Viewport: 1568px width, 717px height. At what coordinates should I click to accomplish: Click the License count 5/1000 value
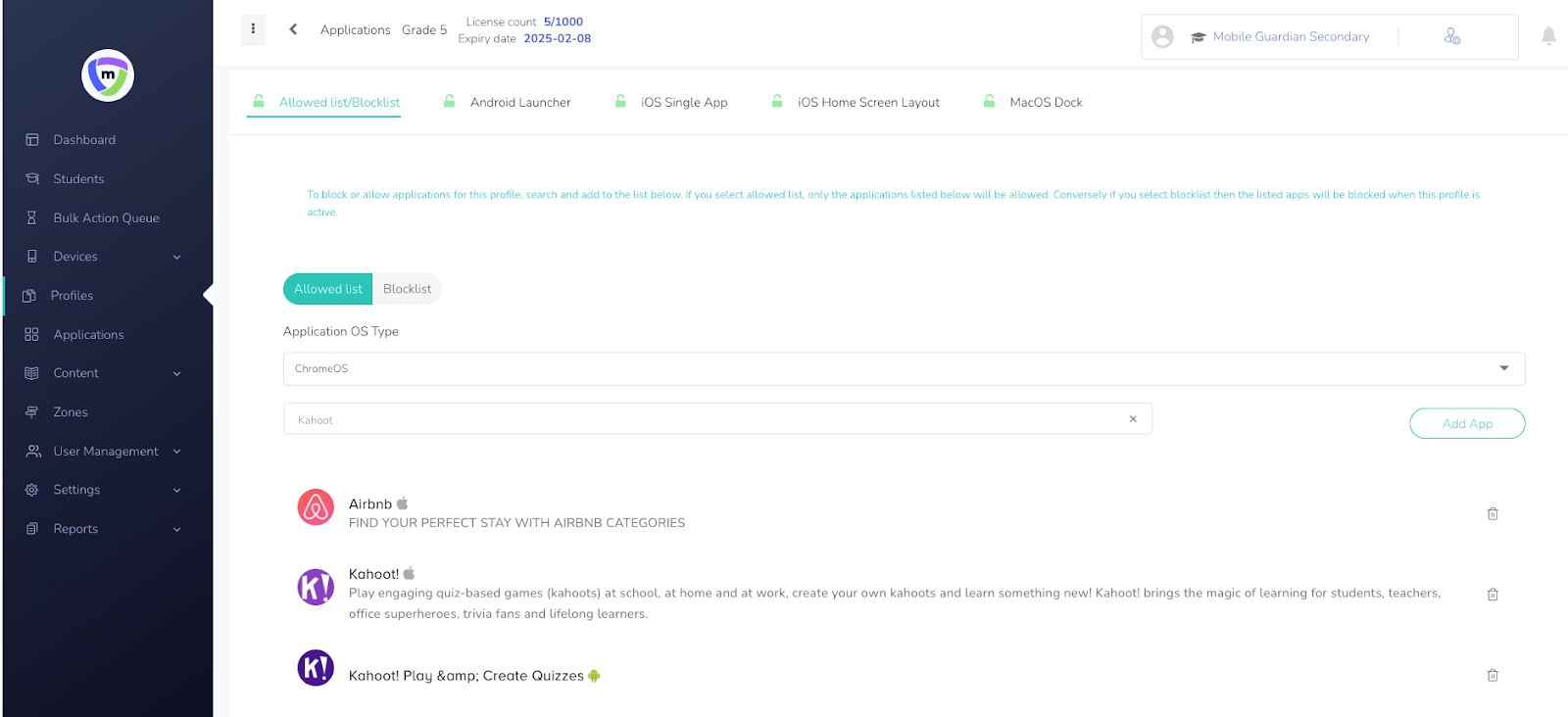[563, 22]
